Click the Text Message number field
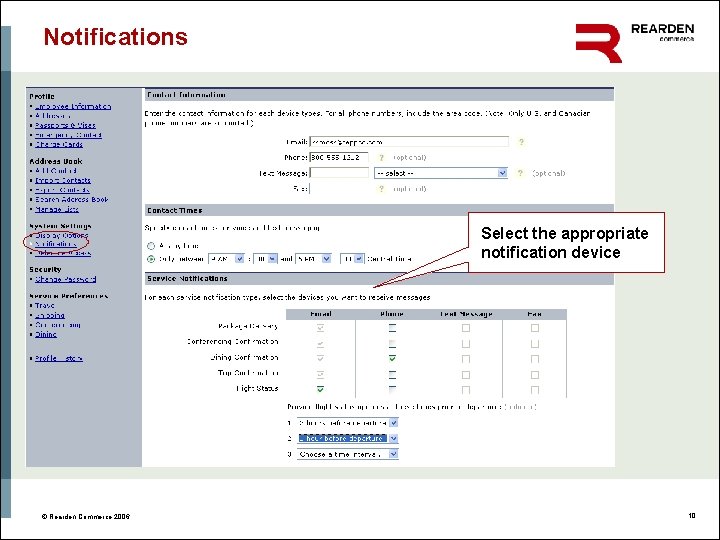The width and height of the screenshot is (720, 540). pyautogui.click(x=339, y=173)
